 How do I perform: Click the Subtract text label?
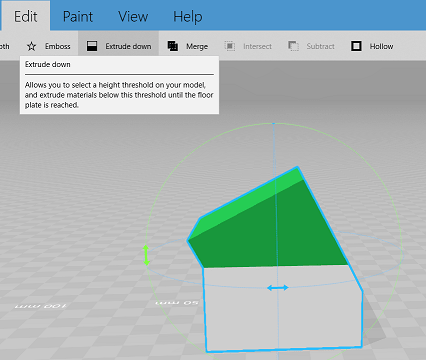tap(320, 46)
